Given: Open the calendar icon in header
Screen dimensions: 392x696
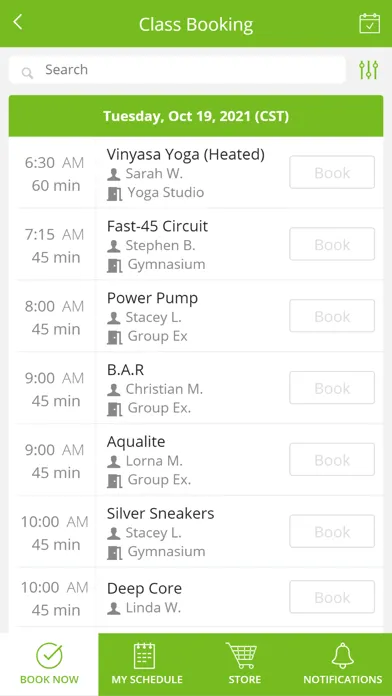Looking at the screenshot, I should [369, 23].
